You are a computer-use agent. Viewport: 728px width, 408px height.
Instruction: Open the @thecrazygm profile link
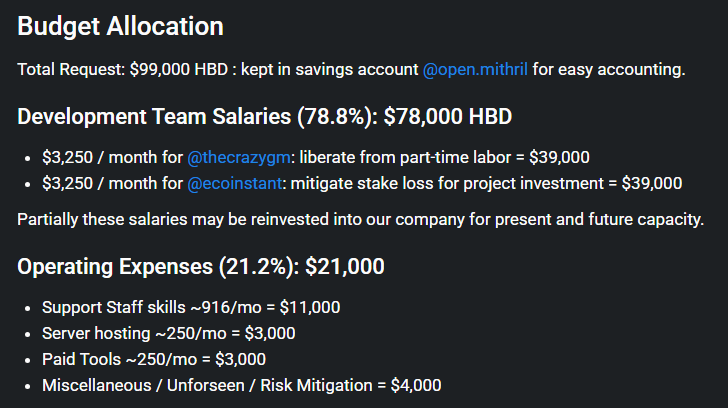coord(239,157)
